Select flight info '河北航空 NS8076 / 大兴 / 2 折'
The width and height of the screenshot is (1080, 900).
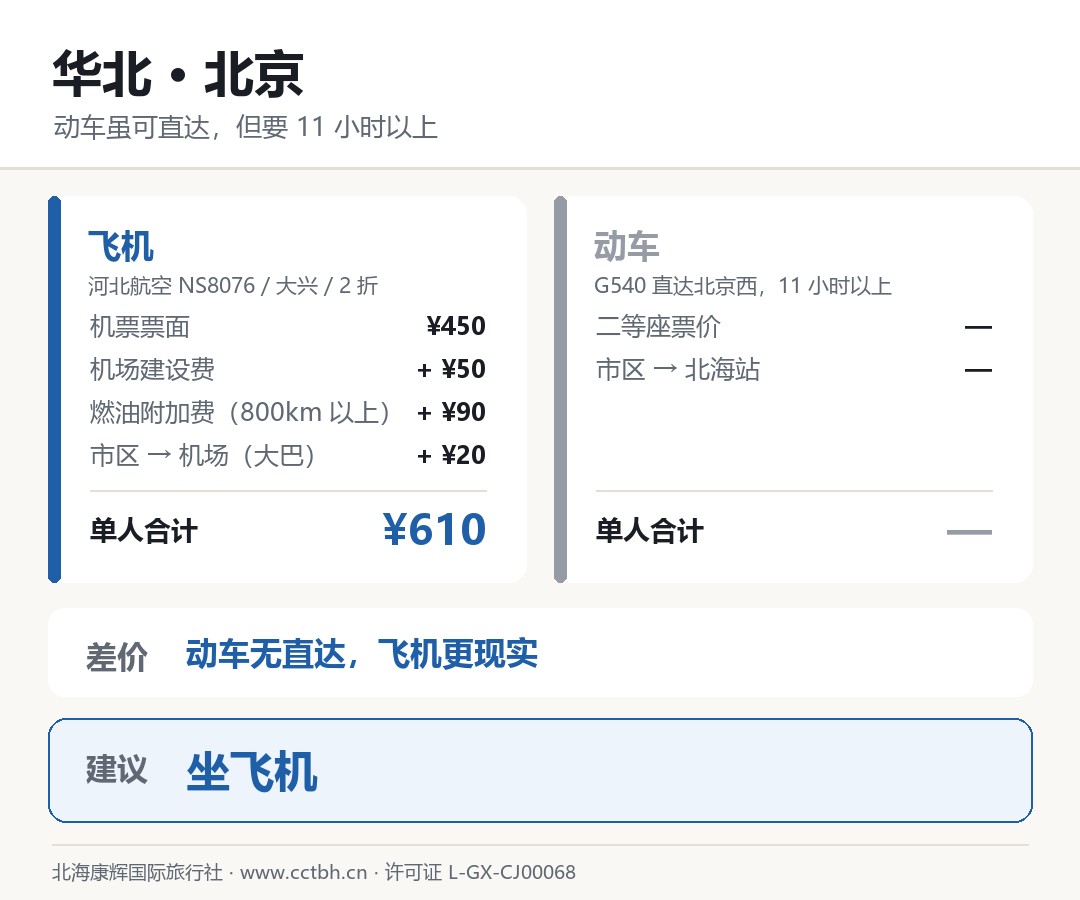(x=233, y=285)
